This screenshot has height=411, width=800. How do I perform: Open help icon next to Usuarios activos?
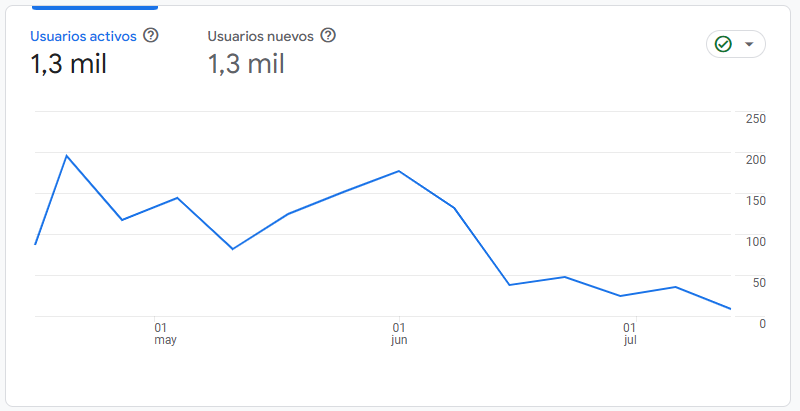(151, 36)
